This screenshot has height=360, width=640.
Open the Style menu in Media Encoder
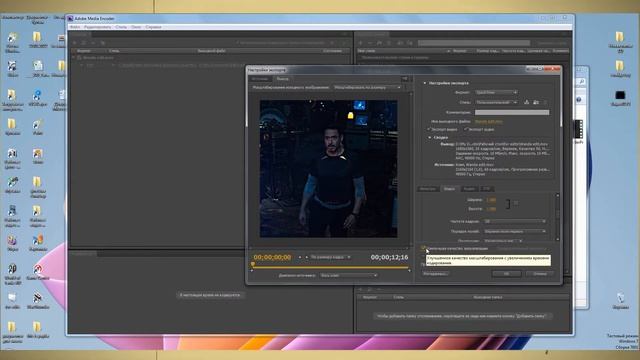coord(121,27)
